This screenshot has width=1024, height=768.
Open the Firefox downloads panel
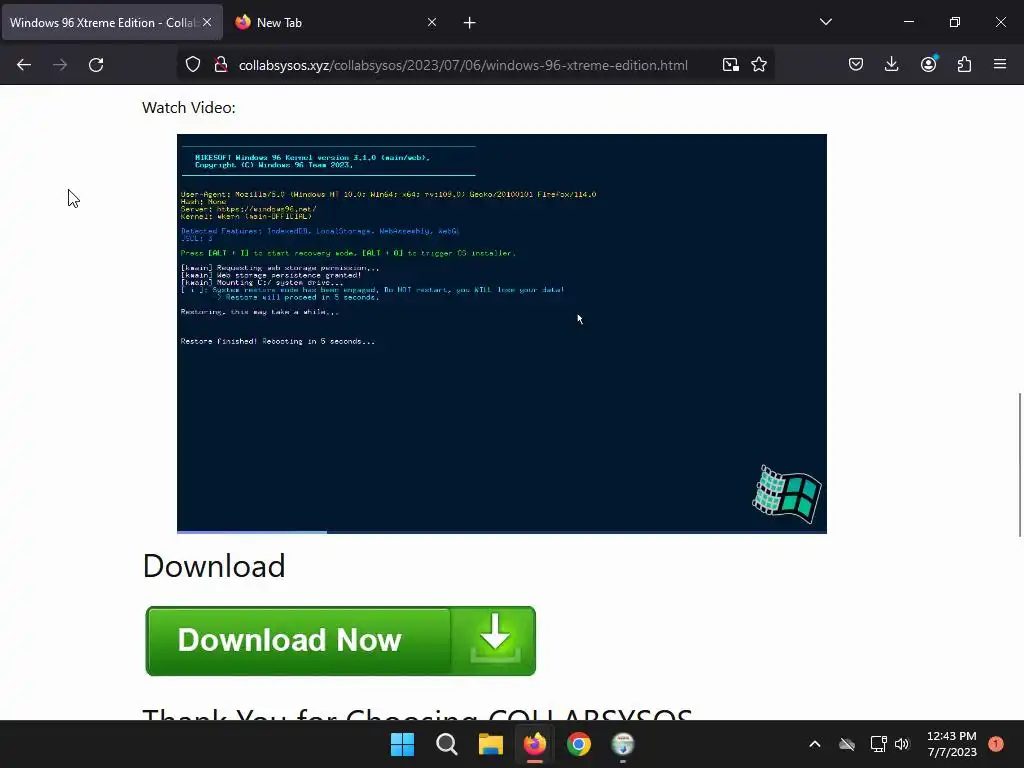891,65
